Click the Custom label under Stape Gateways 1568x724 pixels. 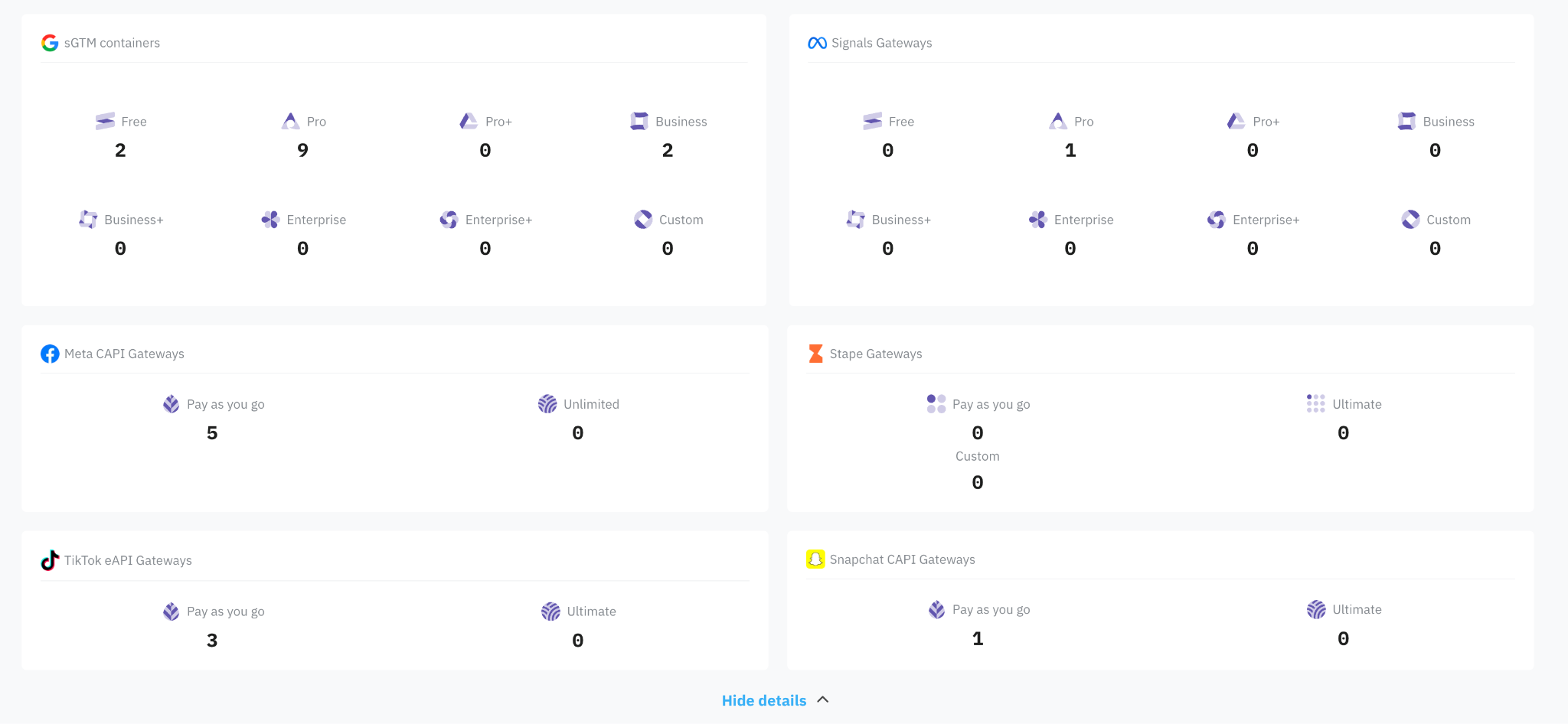point(978,456)
